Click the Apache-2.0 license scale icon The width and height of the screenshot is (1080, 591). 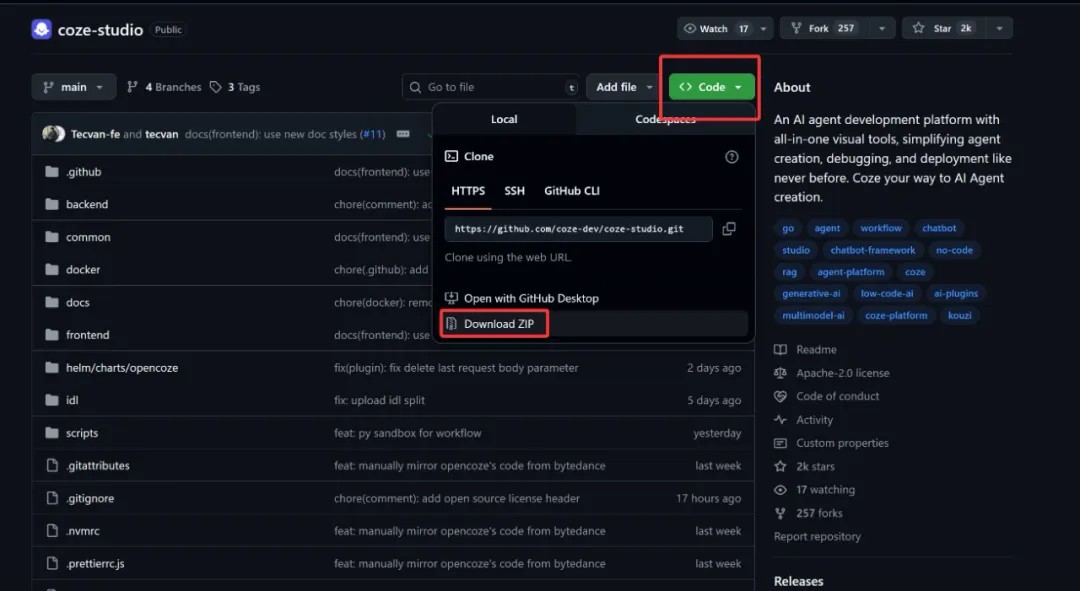[x=780, y=373]
